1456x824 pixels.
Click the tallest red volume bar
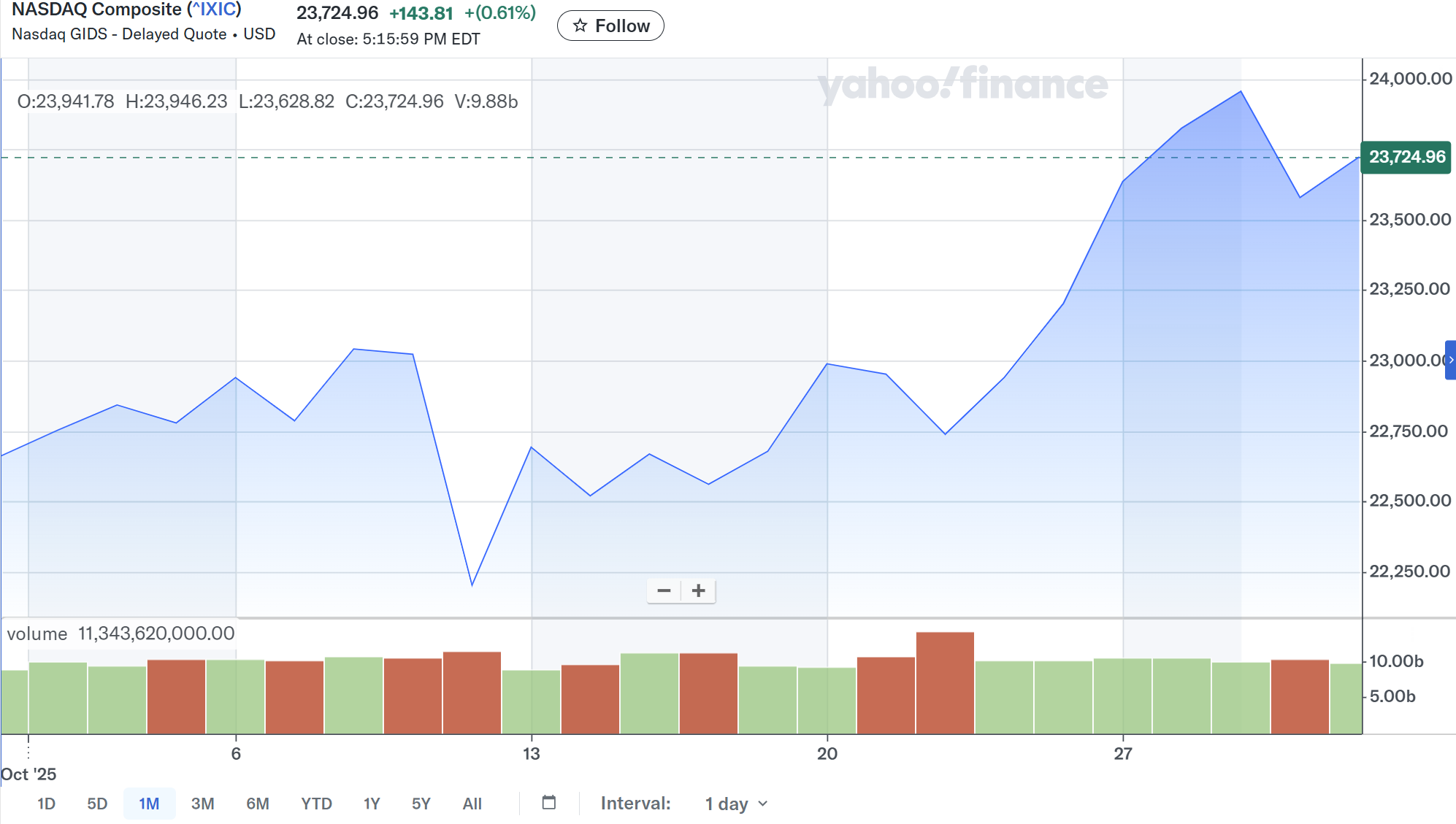pos(945,682)
